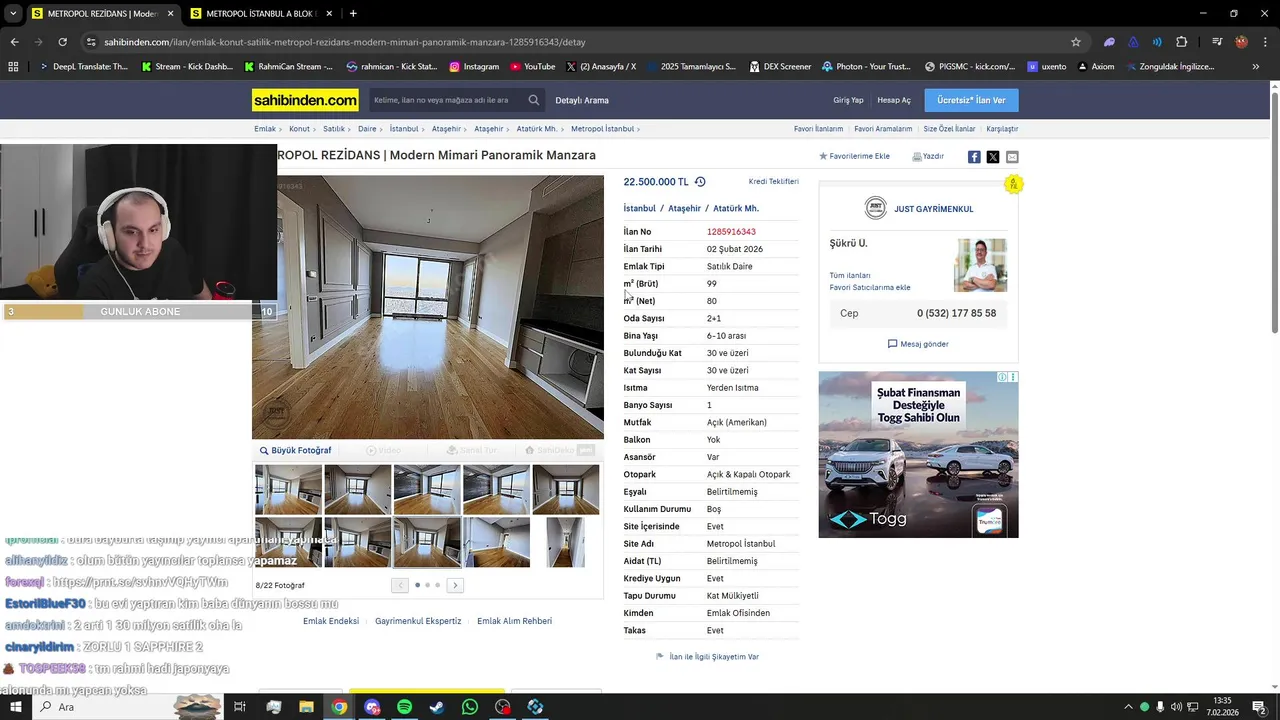Share the listing on Facebook
1280x720 pixels.
pyautogui.click(x=974, y=157)
